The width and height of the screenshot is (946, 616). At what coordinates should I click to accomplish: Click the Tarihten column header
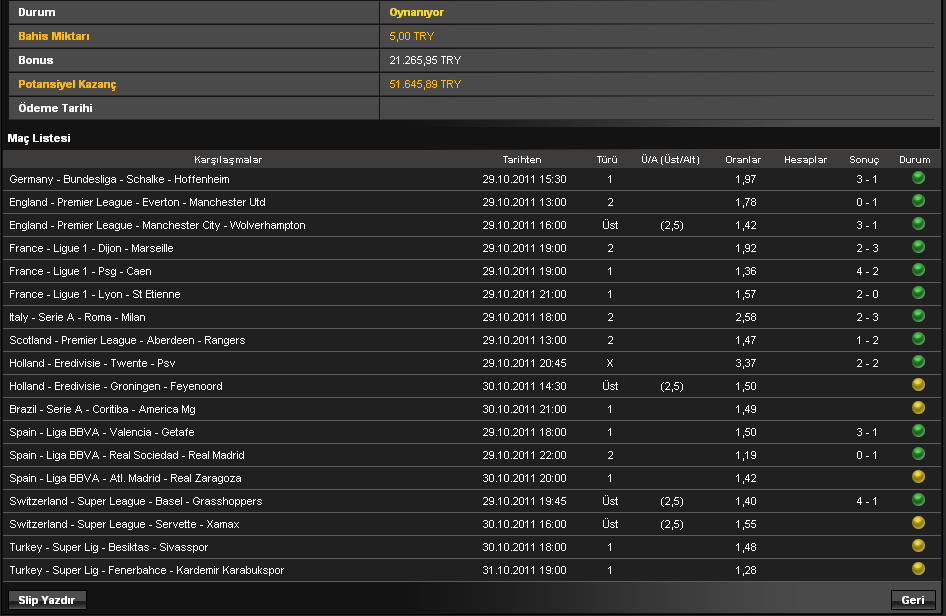[522, 159]
